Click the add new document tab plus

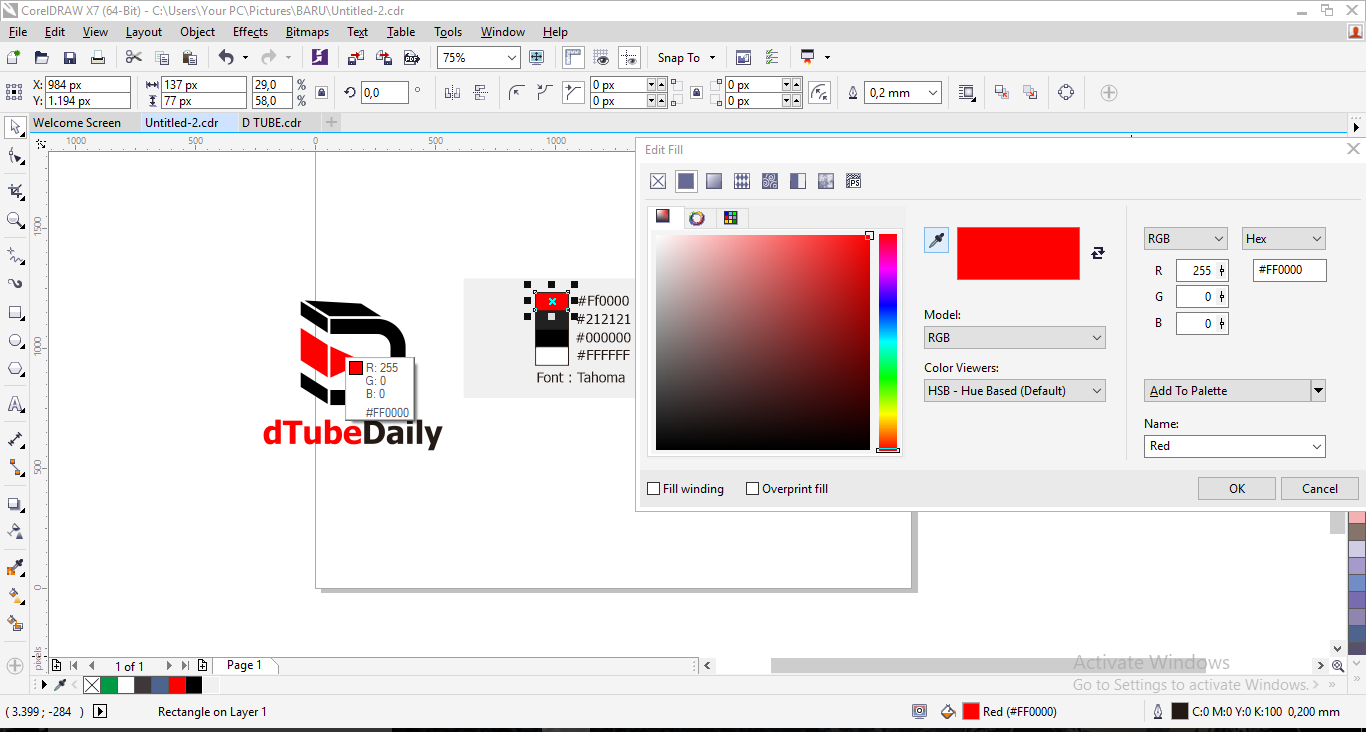(332, 123)
